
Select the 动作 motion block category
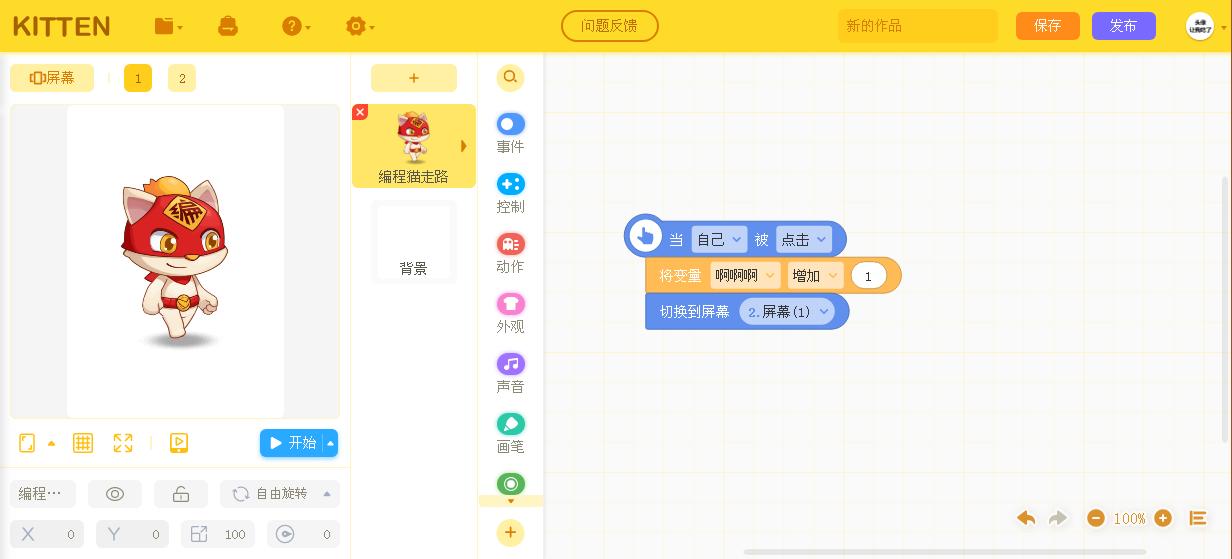coord(510,253)
